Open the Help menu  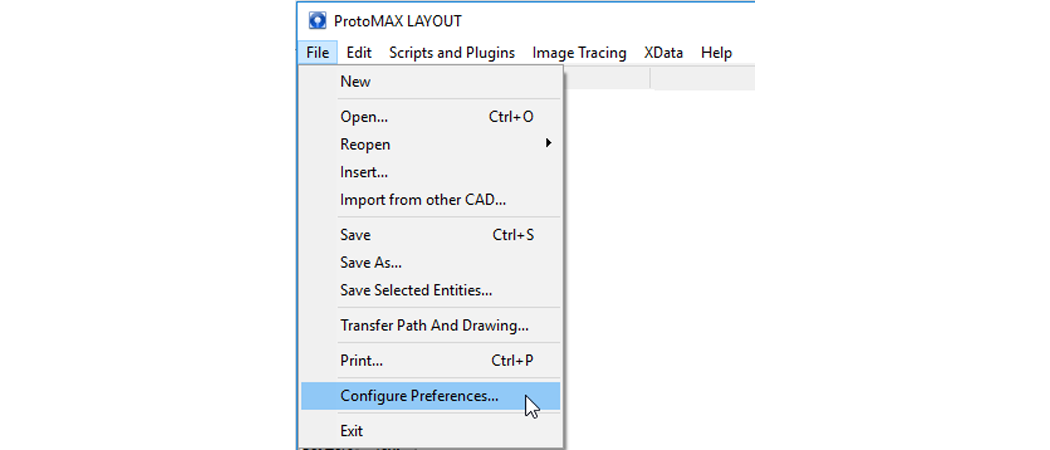click(x=717, y=52)
